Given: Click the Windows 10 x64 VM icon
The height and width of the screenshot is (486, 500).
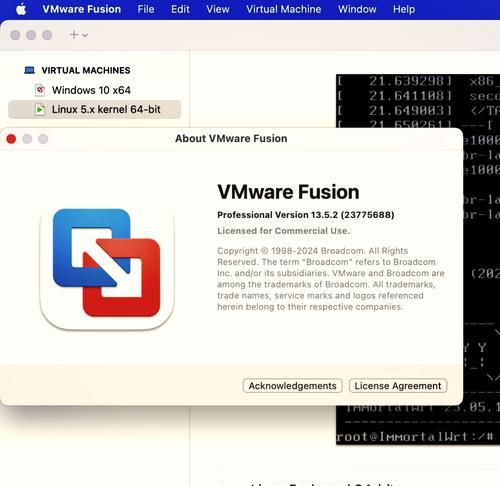Looking at the screenshot, I should 40,90.
